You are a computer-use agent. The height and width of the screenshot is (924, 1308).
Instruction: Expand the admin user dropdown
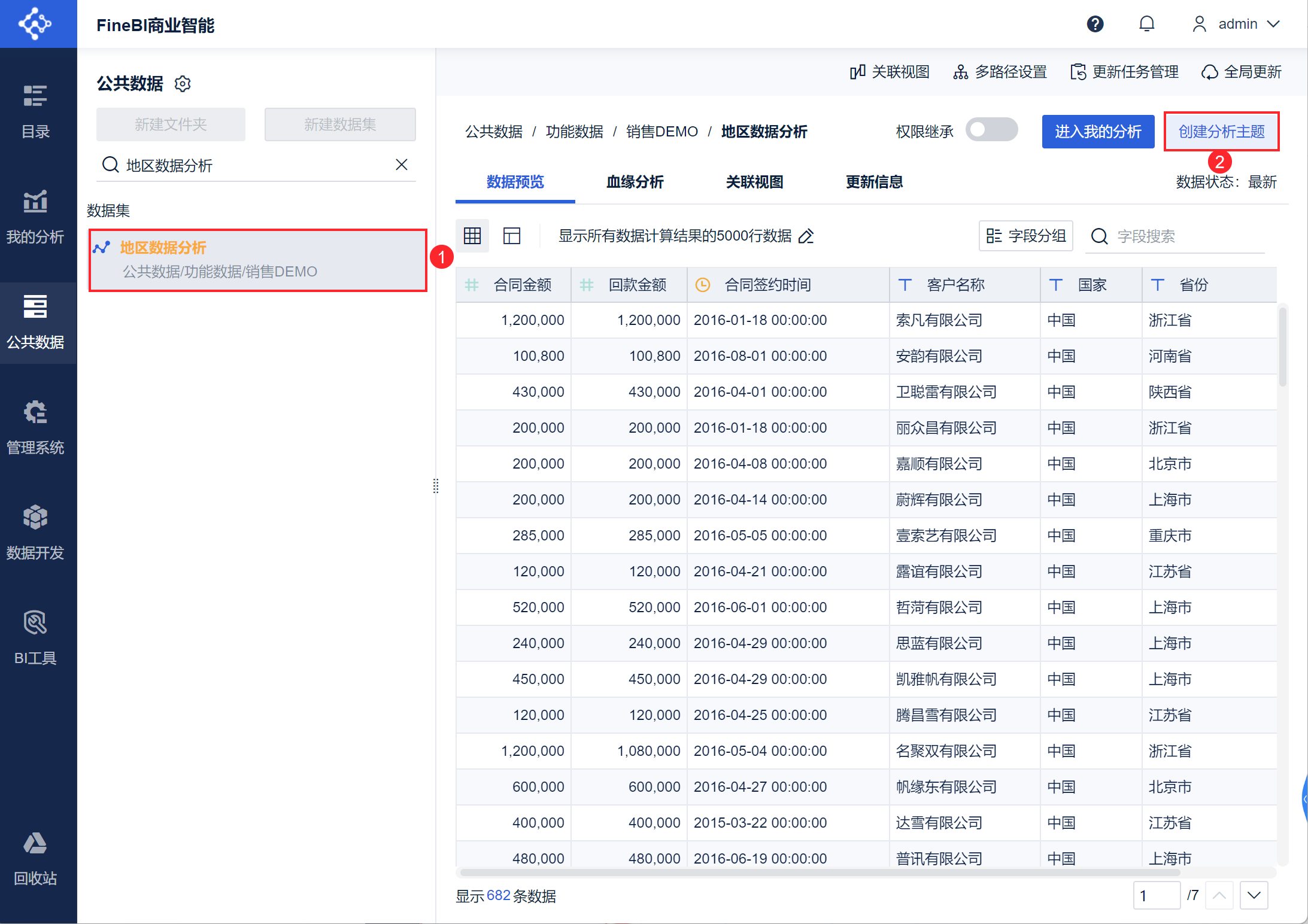1237,24
